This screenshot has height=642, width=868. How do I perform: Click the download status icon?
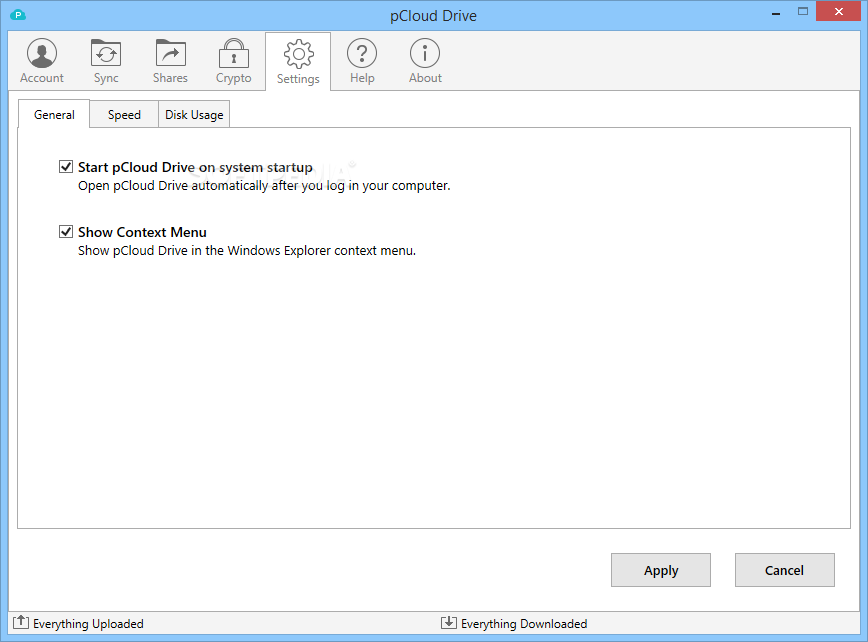(x=448, y=622)
